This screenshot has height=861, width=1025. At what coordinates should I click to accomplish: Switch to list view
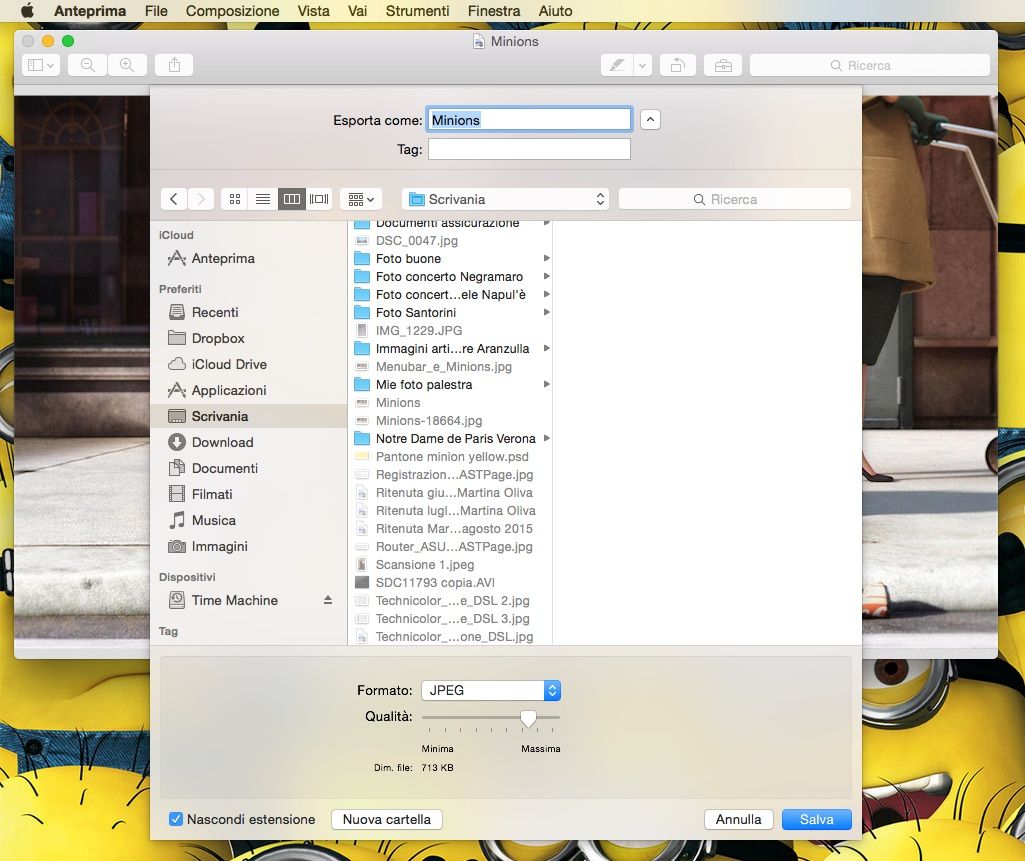pyautogui.click(x=263, y=199)
